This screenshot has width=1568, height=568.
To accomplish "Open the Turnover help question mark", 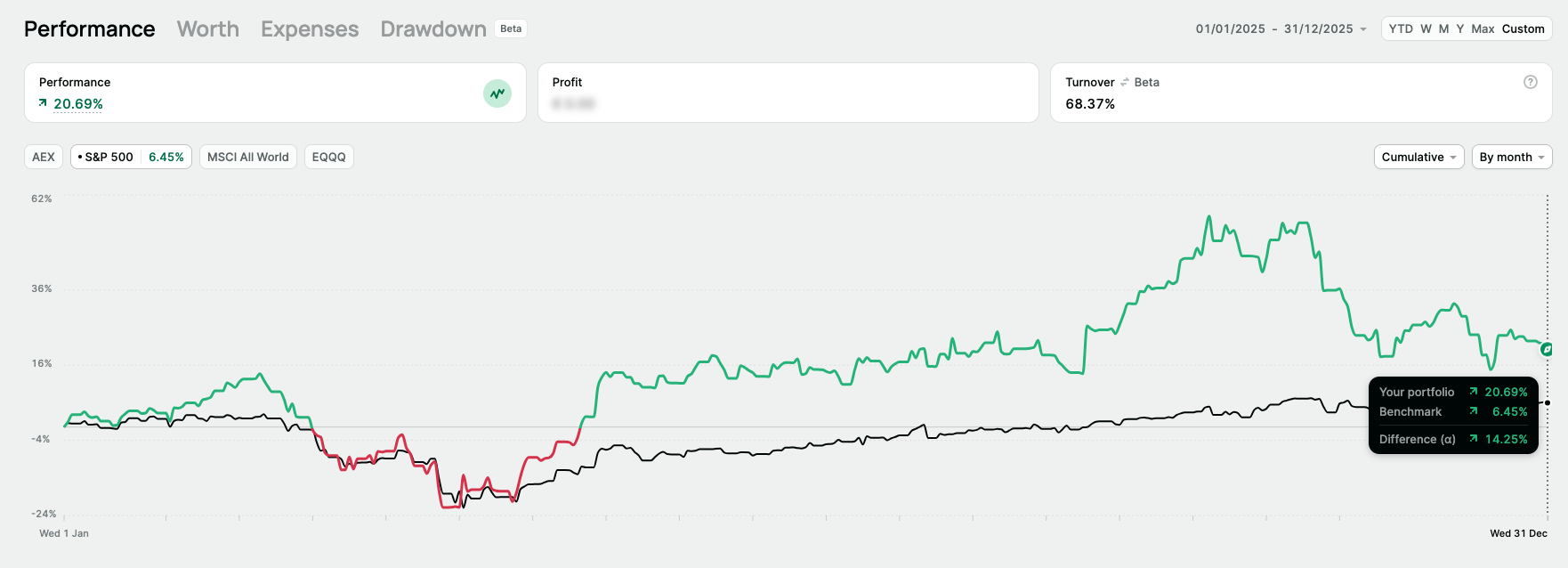I will (x=1531, y=82).
